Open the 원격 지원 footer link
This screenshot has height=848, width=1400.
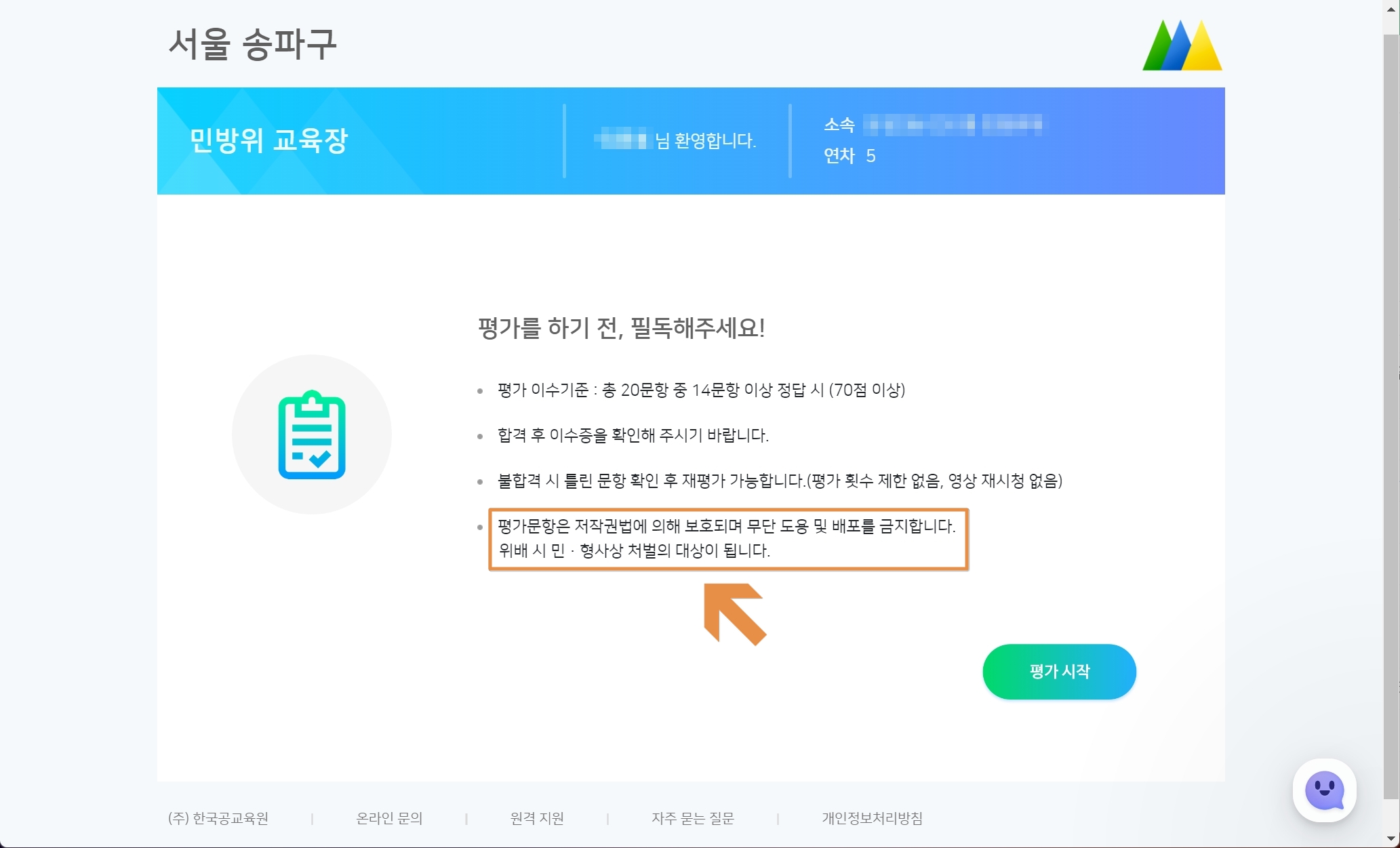pyautogui.click(x=537, y=818)
